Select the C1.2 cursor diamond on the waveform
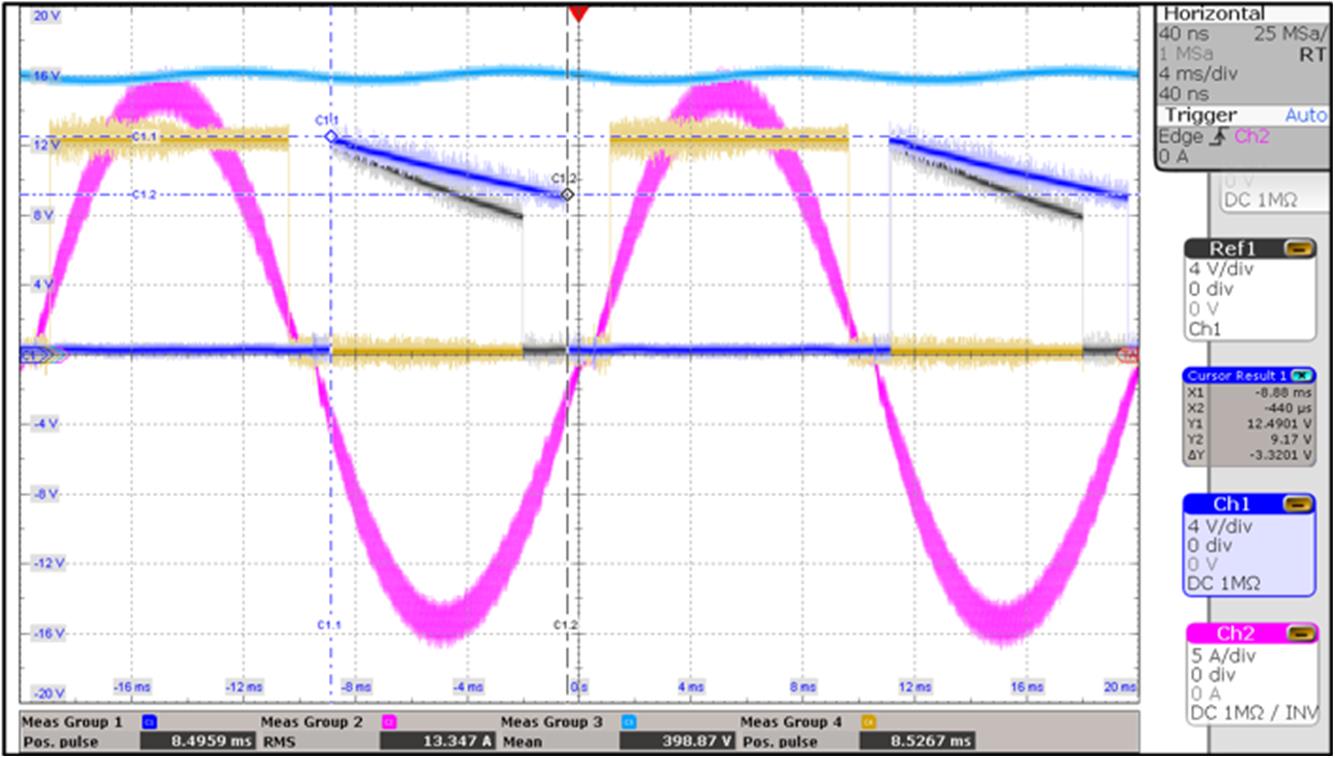The width and height of the screenshot is (1335, 758). coord(567,194)
